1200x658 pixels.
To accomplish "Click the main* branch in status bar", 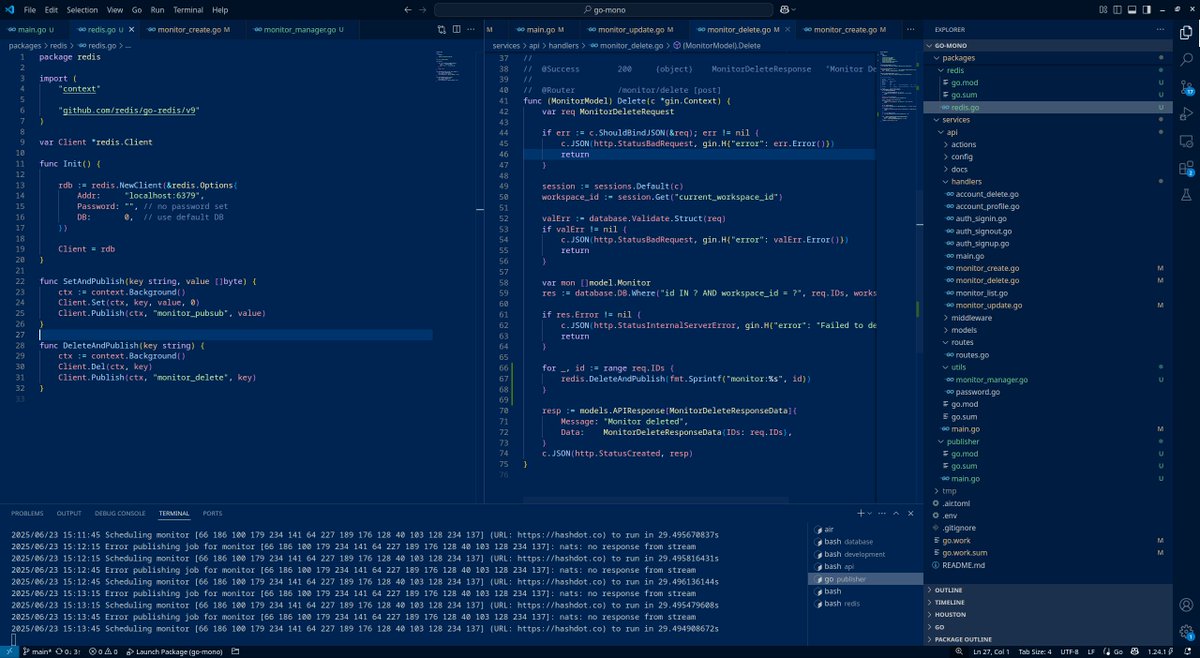I will point(38,651).
